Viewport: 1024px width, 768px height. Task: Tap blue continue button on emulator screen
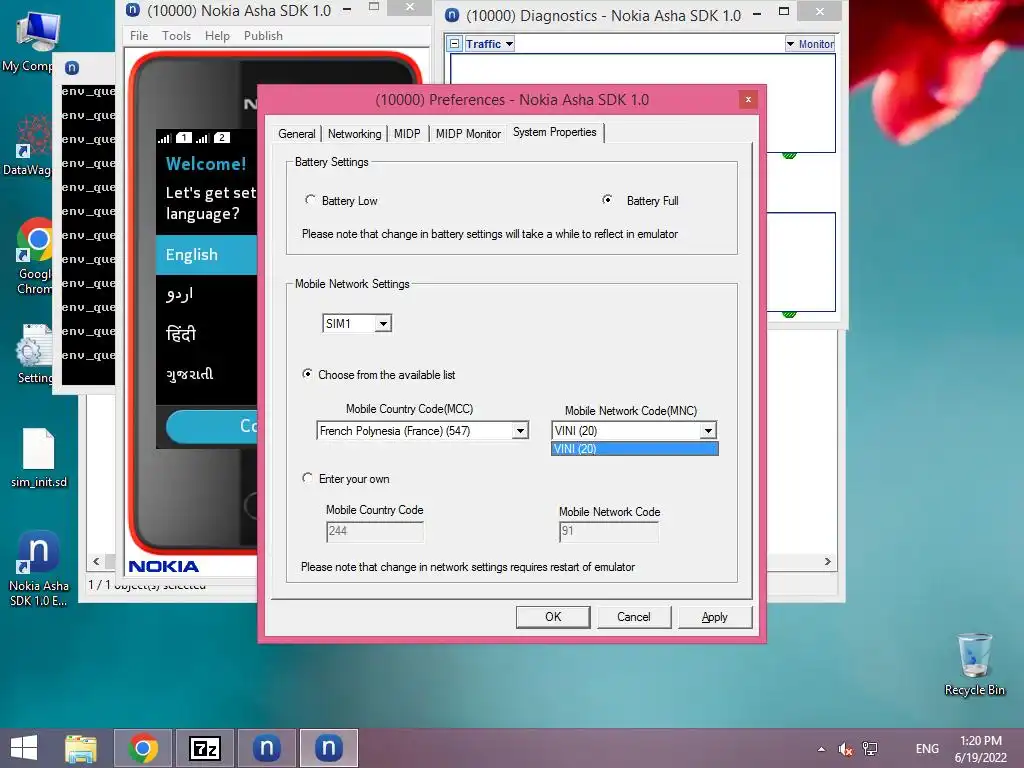pos(212,426)
